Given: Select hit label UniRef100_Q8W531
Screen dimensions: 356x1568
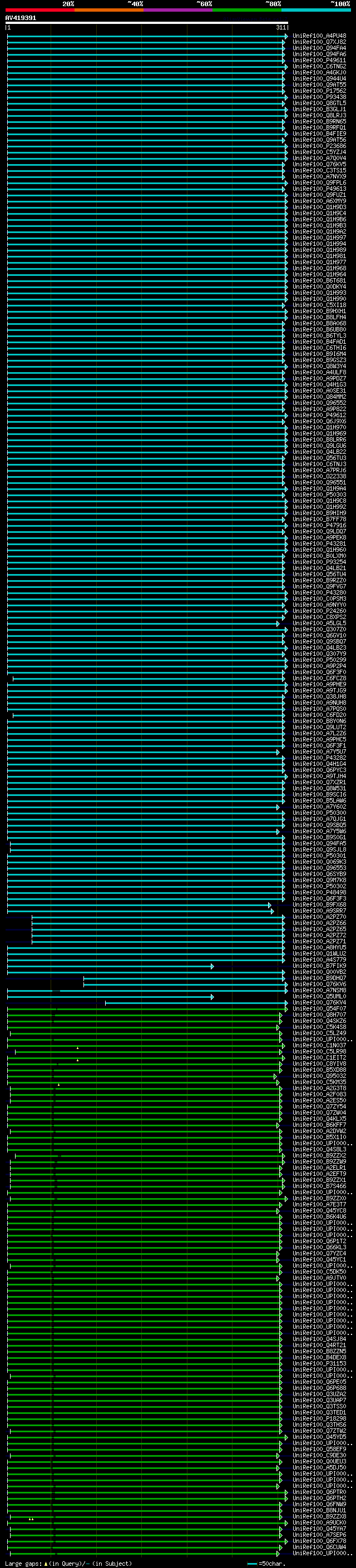Looking at the screenshot, I should point(319,788).
